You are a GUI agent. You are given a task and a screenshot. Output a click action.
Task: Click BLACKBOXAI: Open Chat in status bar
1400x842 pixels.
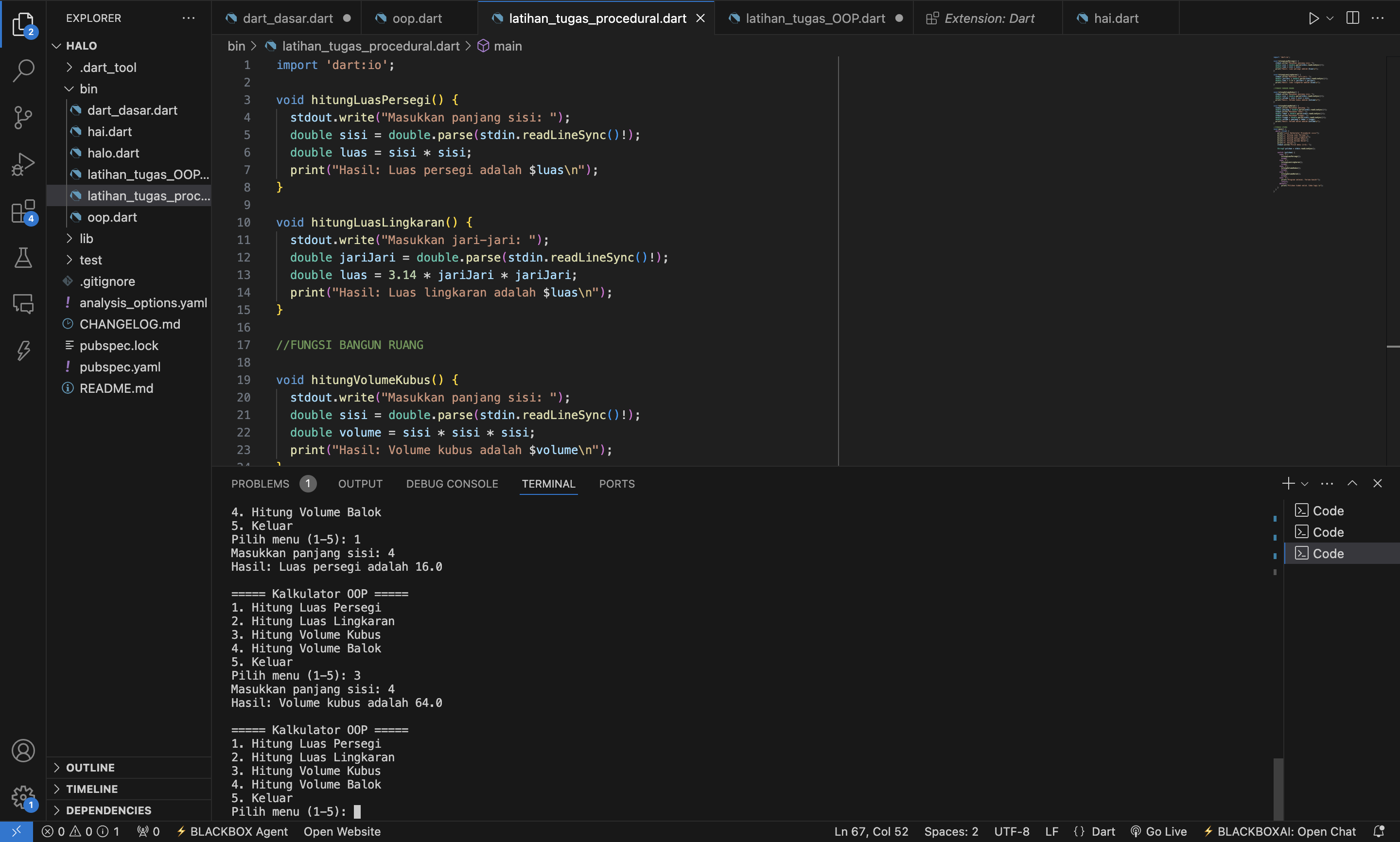click(x=1280, y=831)
